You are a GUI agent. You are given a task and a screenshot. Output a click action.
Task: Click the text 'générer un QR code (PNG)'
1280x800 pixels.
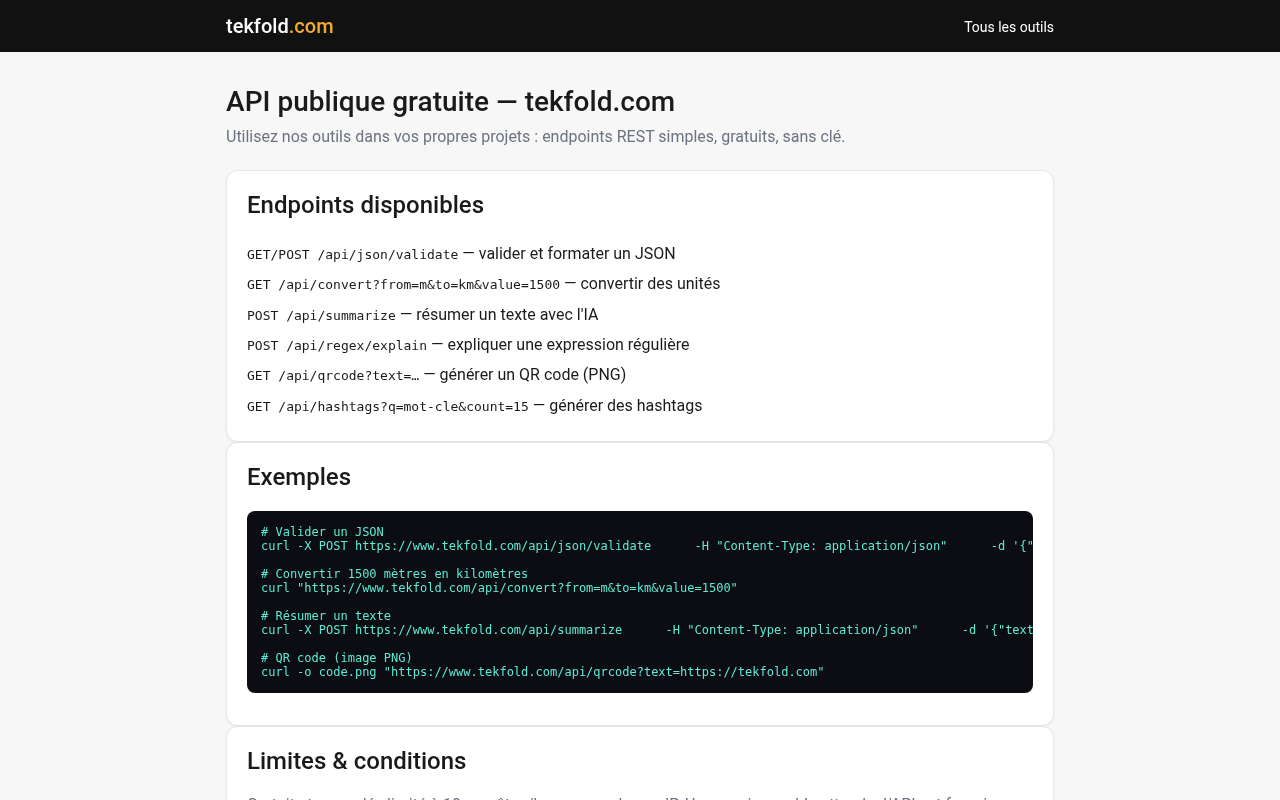pos(533,375)
